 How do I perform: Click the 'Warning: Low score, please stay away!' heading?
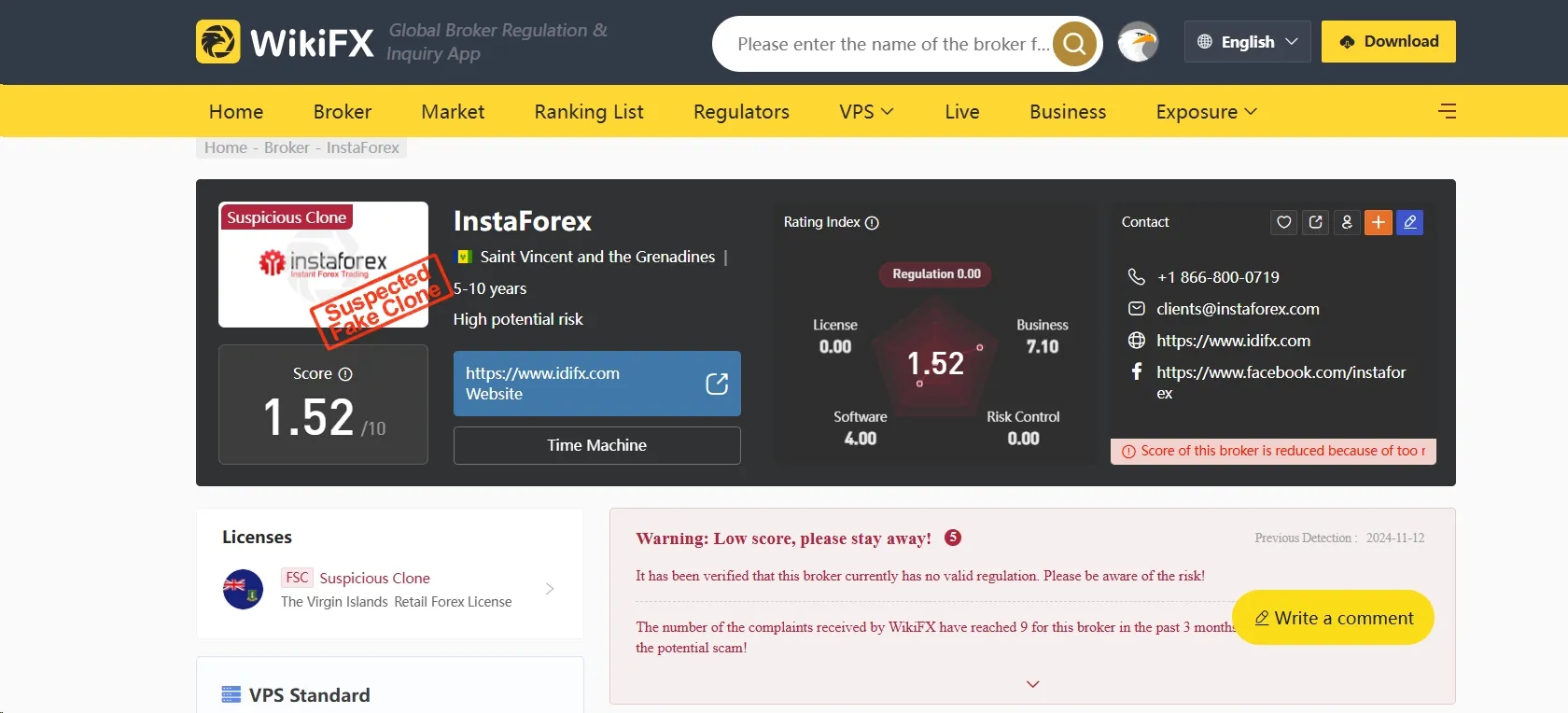point(783,538)
